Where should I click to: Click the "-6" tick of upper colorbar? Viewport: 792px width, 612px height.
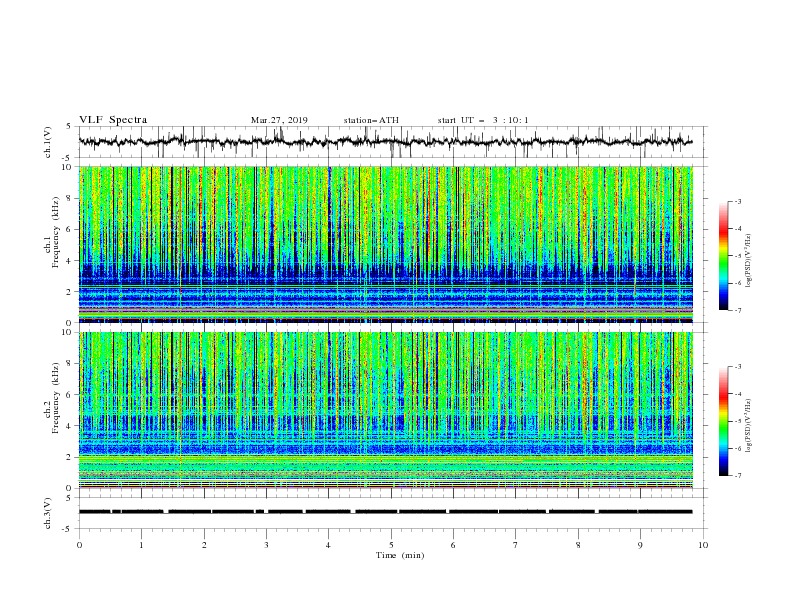click(x=737, y=283)
